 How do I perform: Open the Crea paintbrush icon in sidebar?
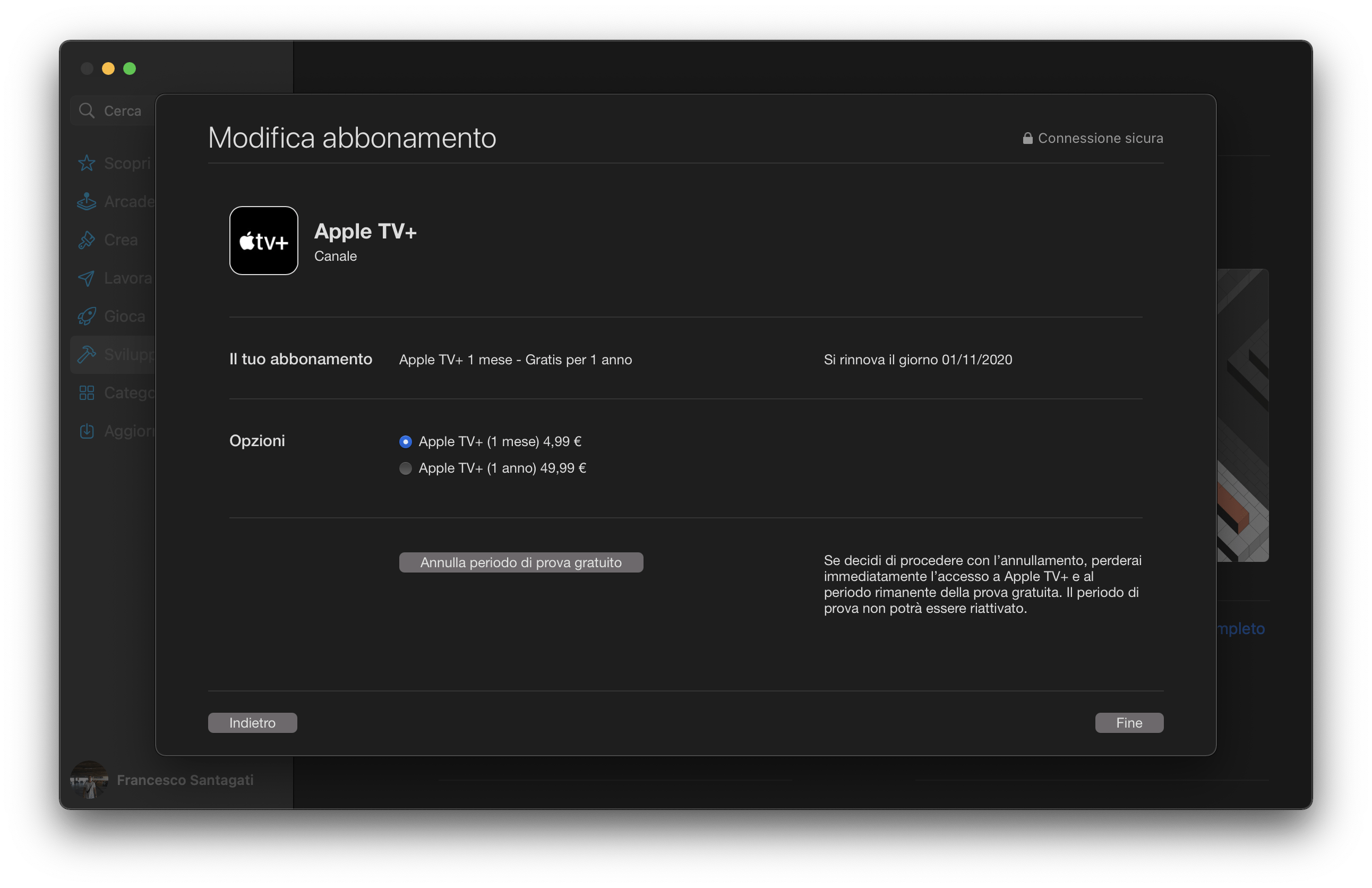tap(87, 240)
